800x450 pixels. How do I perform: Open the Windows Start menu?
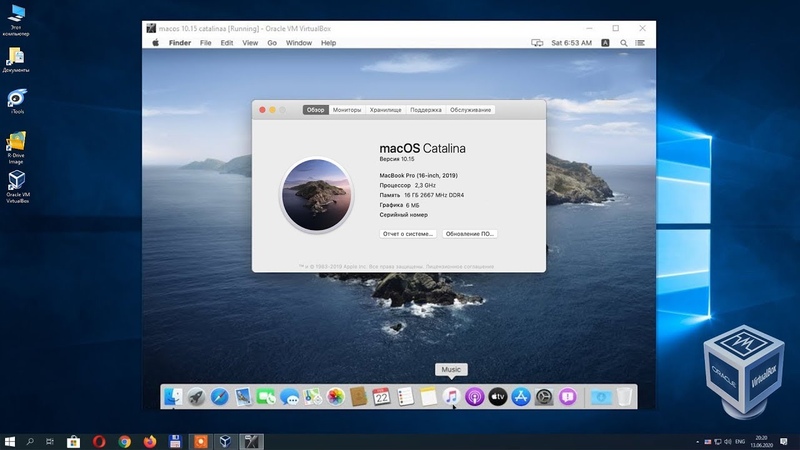[x=9, y=441]
